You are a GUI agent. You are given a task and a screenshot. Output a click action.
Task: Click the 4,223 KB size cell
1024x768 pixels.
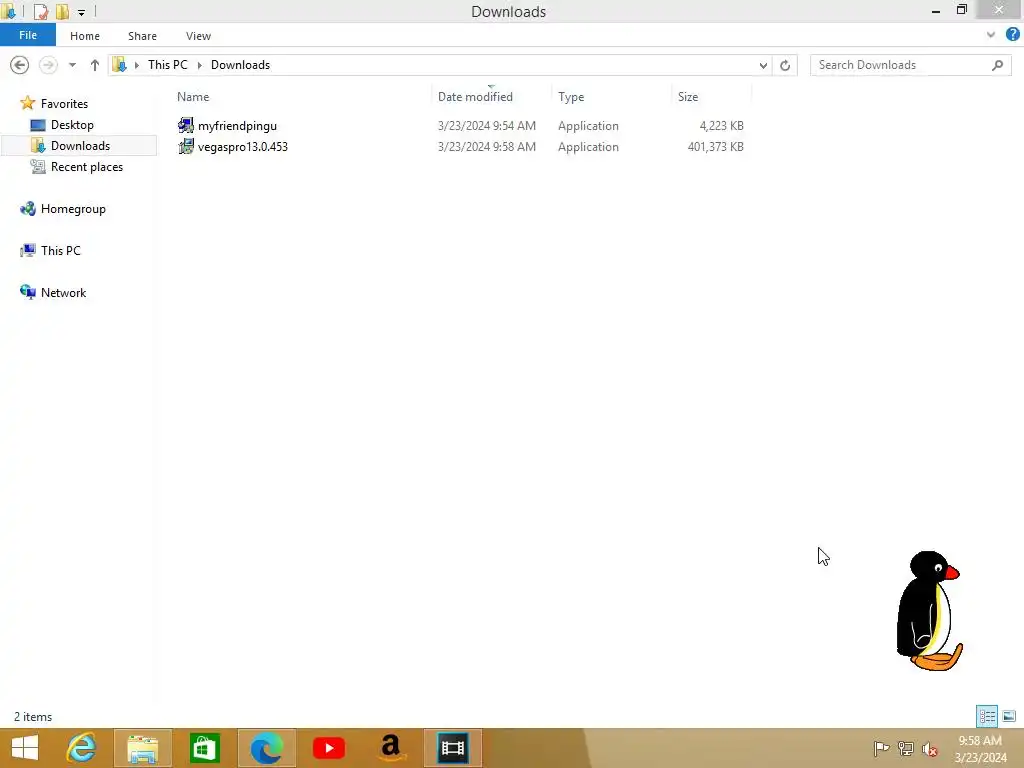click(721, 125)
